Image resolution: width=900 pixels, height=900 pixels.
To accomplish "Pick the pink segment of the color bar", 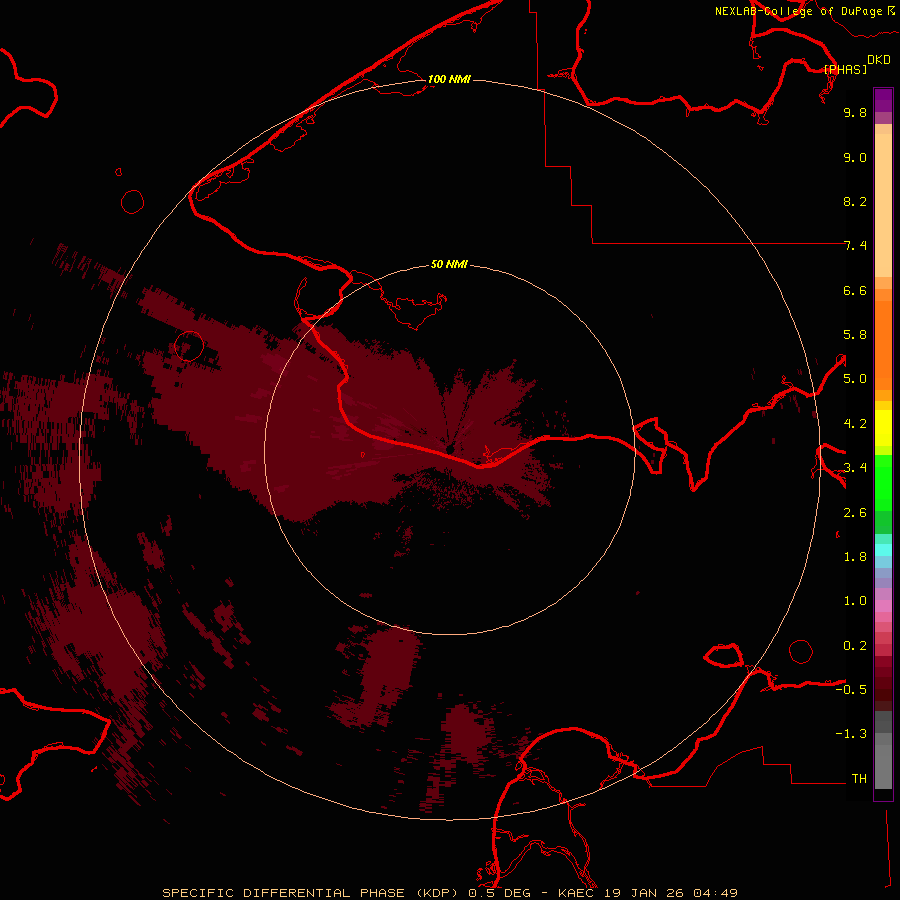I will click(883, 606).
